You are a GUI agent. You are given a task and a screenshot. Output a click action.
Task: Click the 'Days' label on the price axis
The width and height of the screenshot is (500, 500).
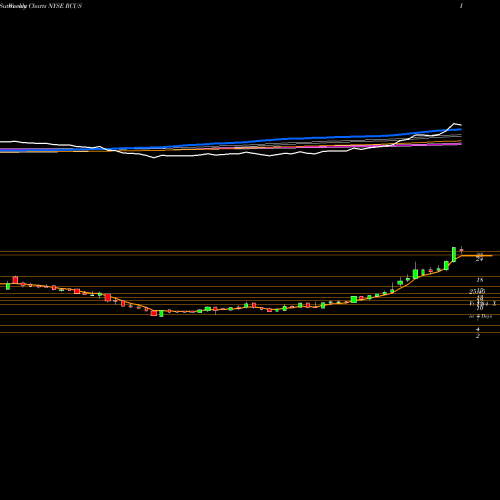pos(486,316)
